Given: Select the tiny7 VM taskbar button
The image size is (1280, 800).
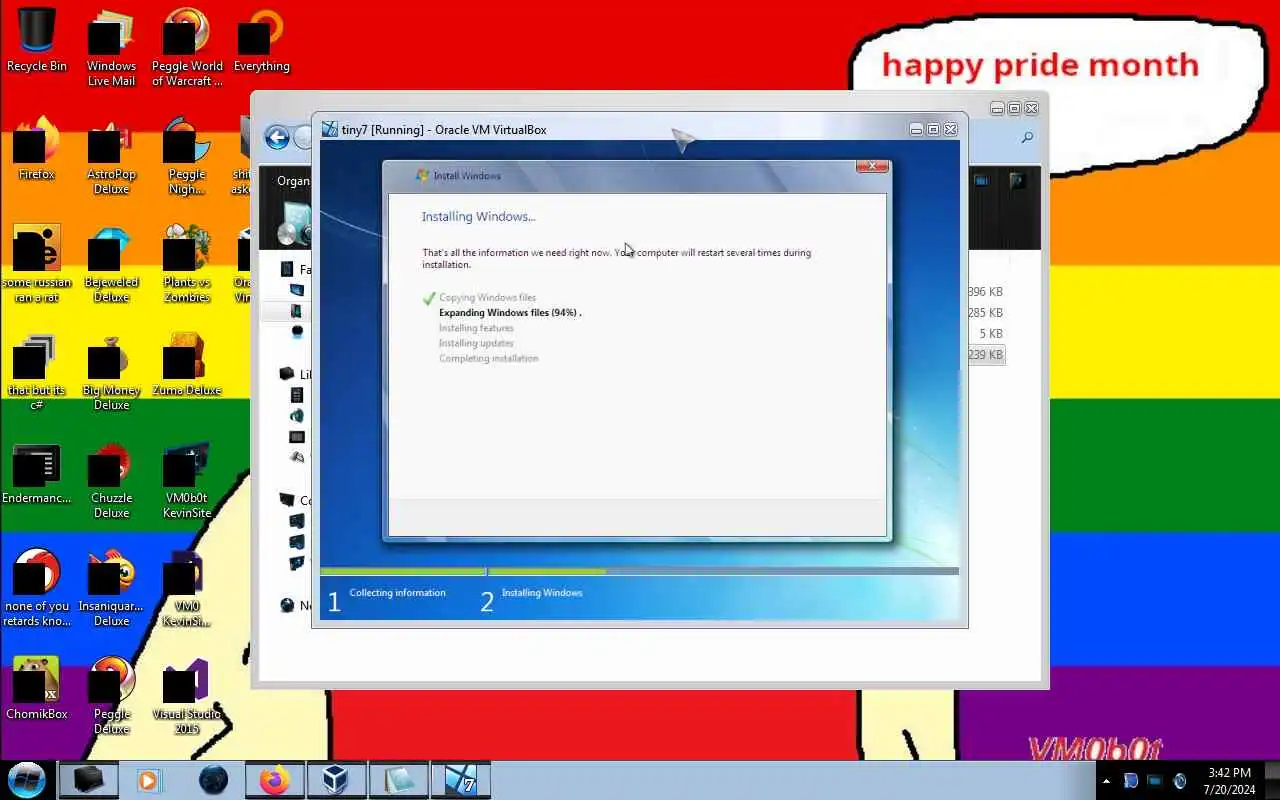Looking at the screenshot, I should click(460, 780).
